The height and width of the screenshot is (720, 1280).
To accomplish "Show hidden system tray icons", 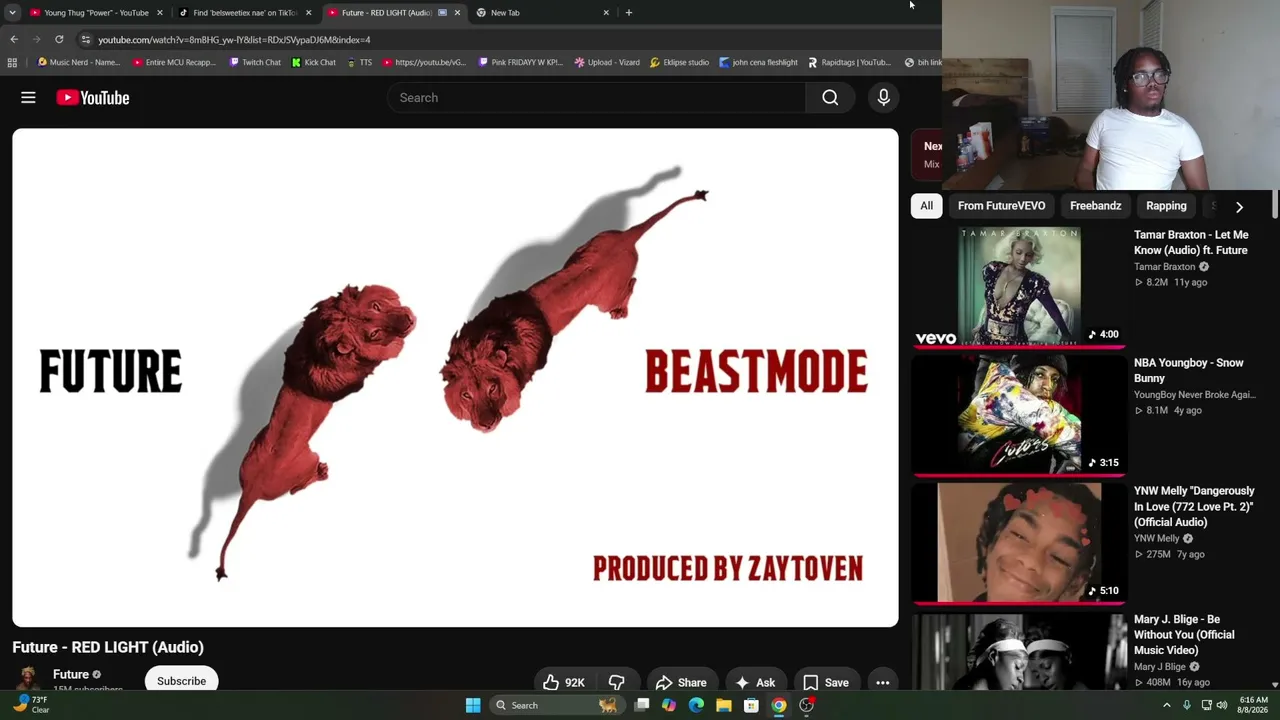I will (x=1166, y=705).
